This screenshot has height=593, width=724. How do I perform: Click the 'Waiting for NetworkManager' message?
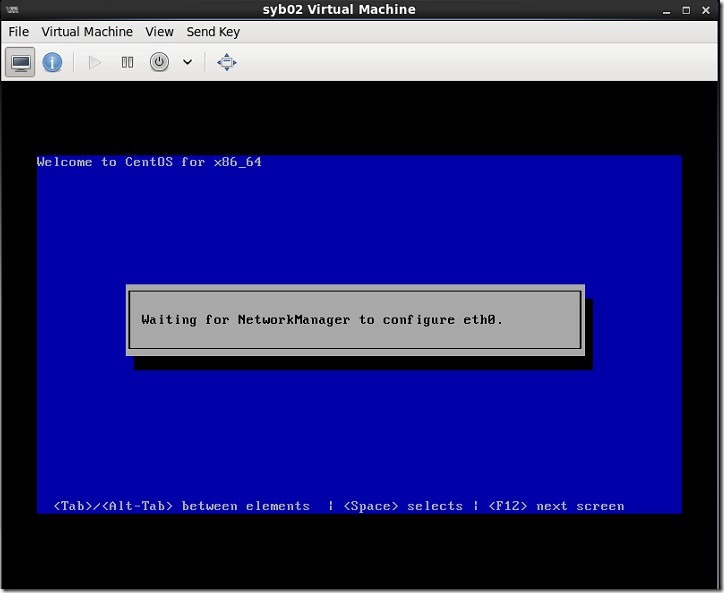click(322, 320)
